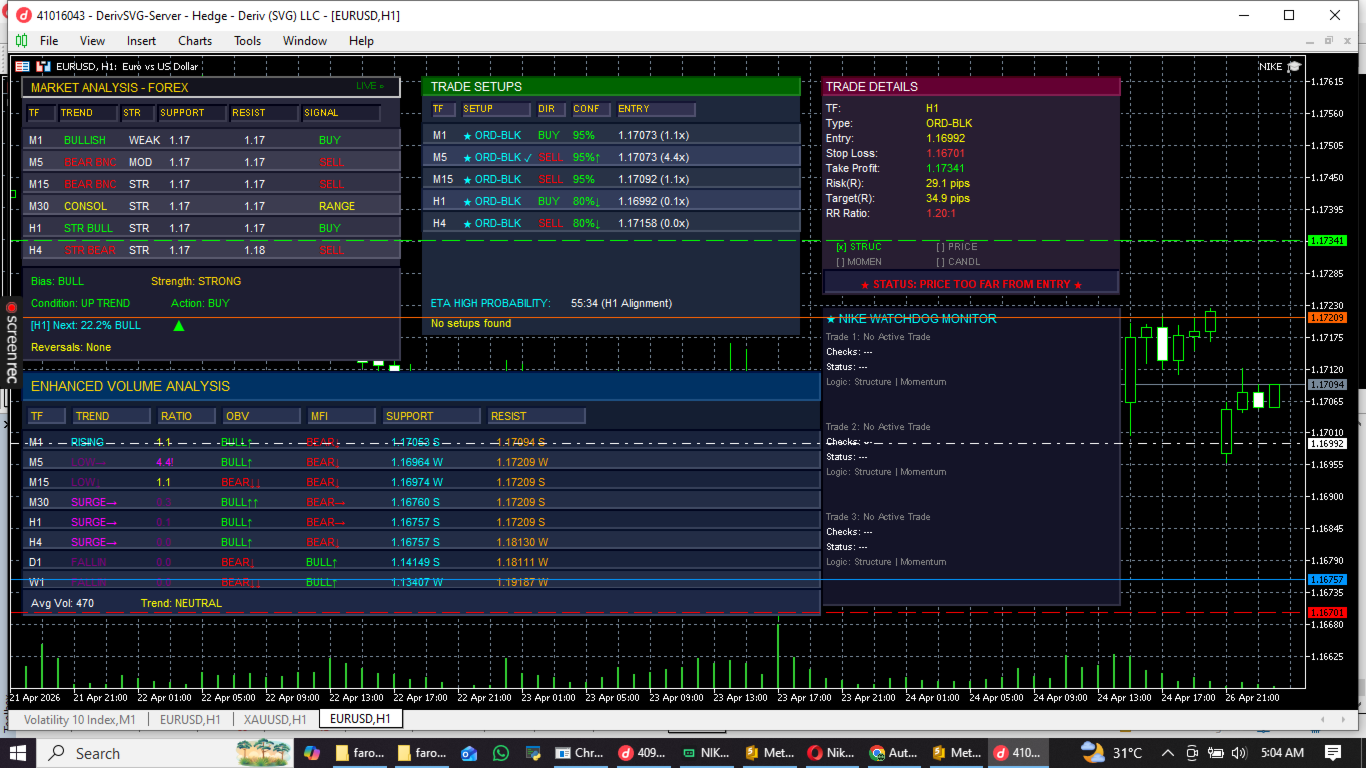The image size is (1366, 768).
Task: Open the notification center icon
Action: [1333, 753]
